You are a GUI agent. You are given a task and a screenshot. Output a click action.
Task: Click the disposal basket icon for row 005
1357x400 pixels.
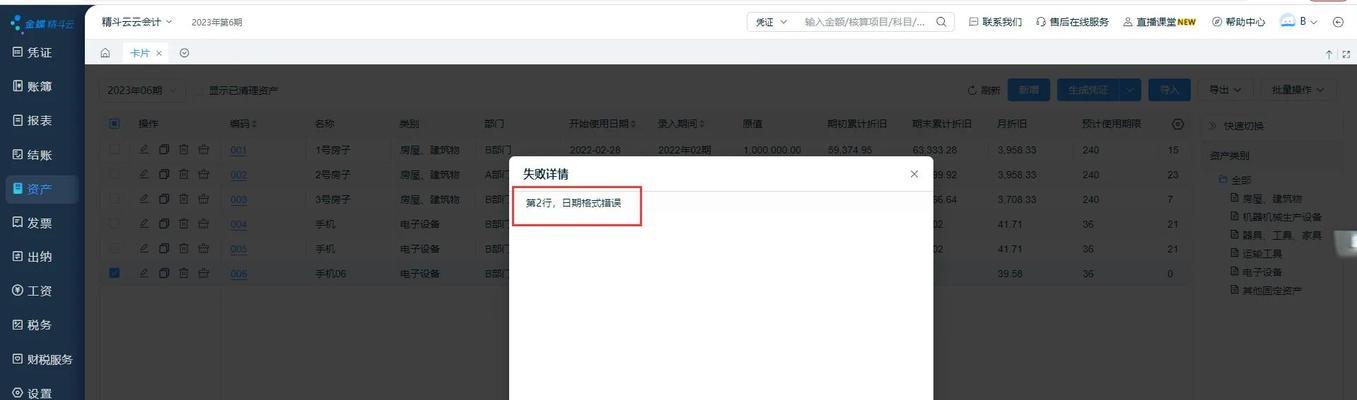tap(204, 248)
